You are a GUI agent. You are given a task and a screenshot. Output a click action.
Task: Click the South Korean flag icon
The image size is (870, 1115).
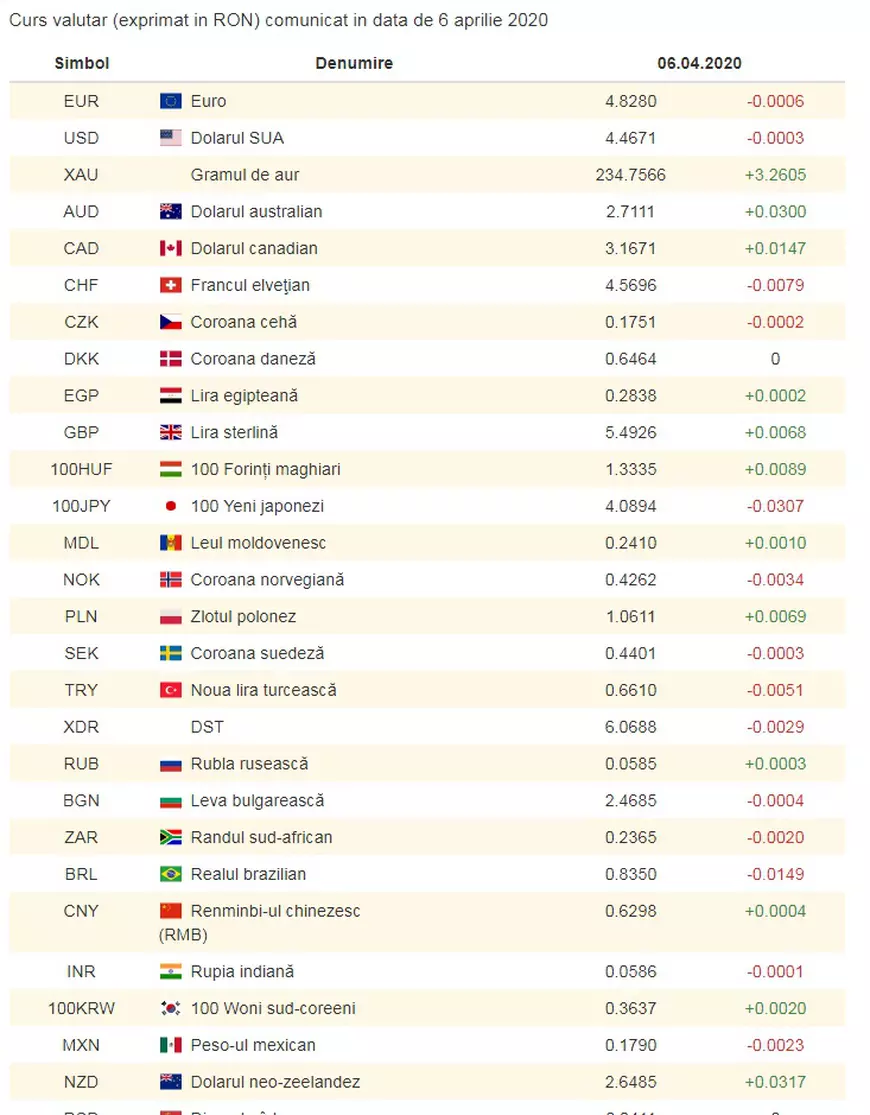tap(170, 1008)
